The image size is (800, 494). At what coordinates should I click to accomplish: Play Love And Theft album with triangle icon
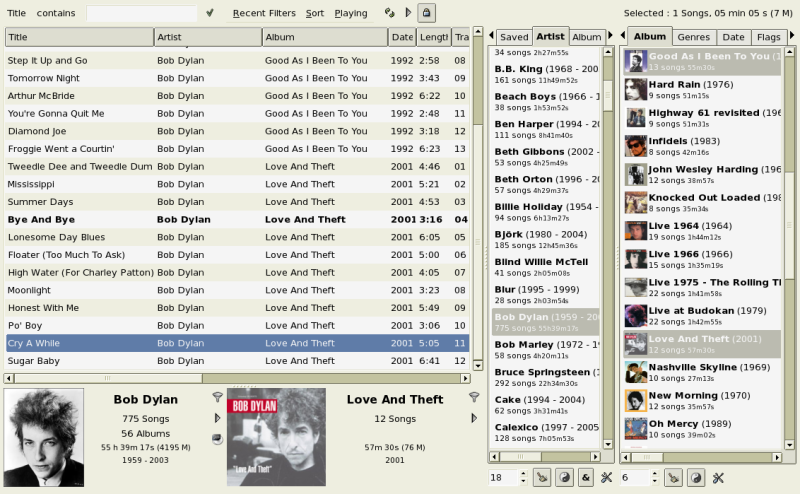pos(474,418)
